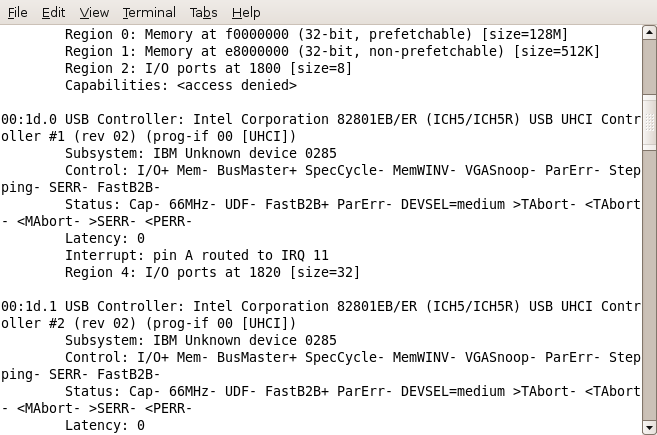Open the Terminal menu
657x435 pixels.
[x=149, y=13]
